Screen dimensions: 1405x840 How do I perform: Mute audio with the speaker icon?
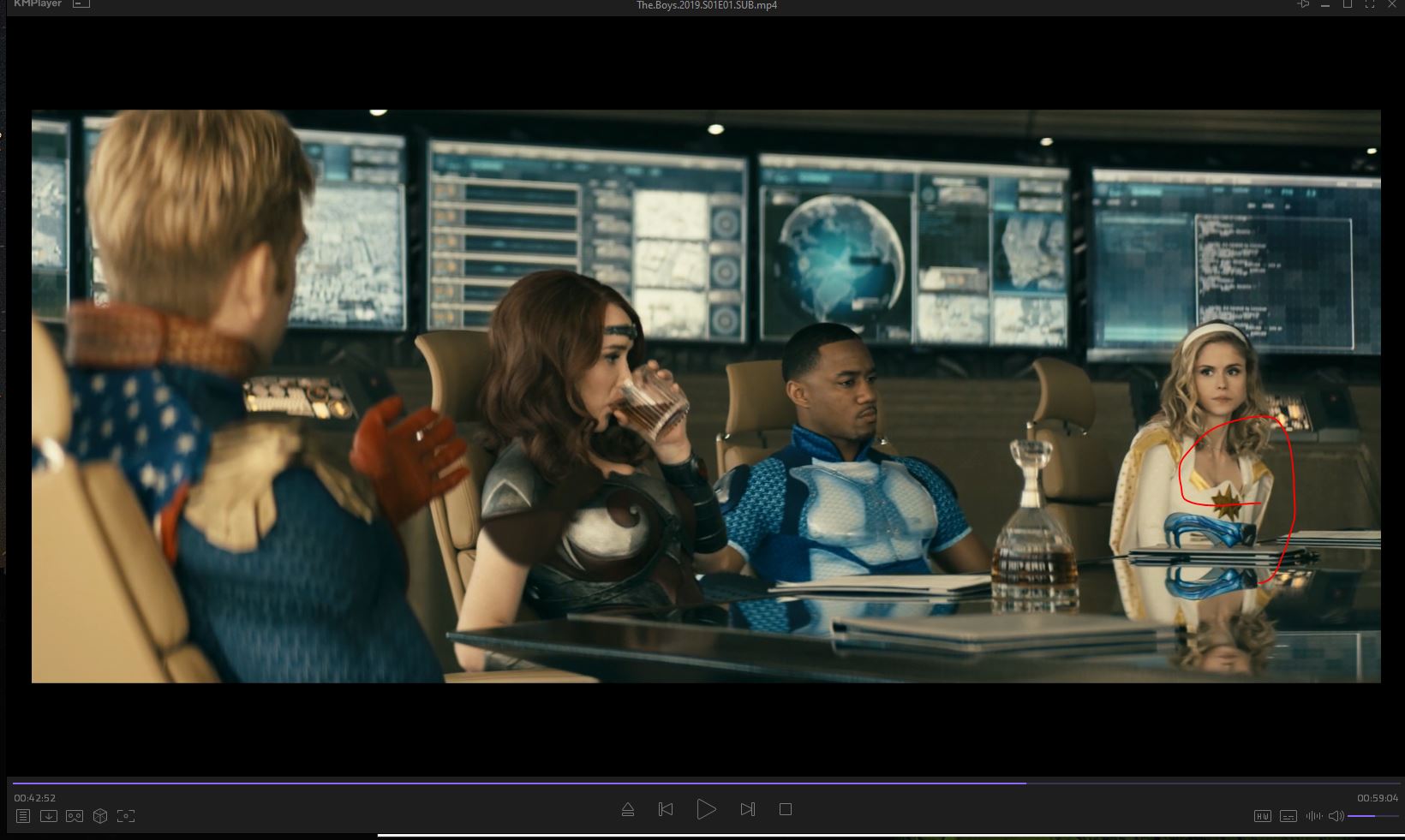click(1336, 816)
